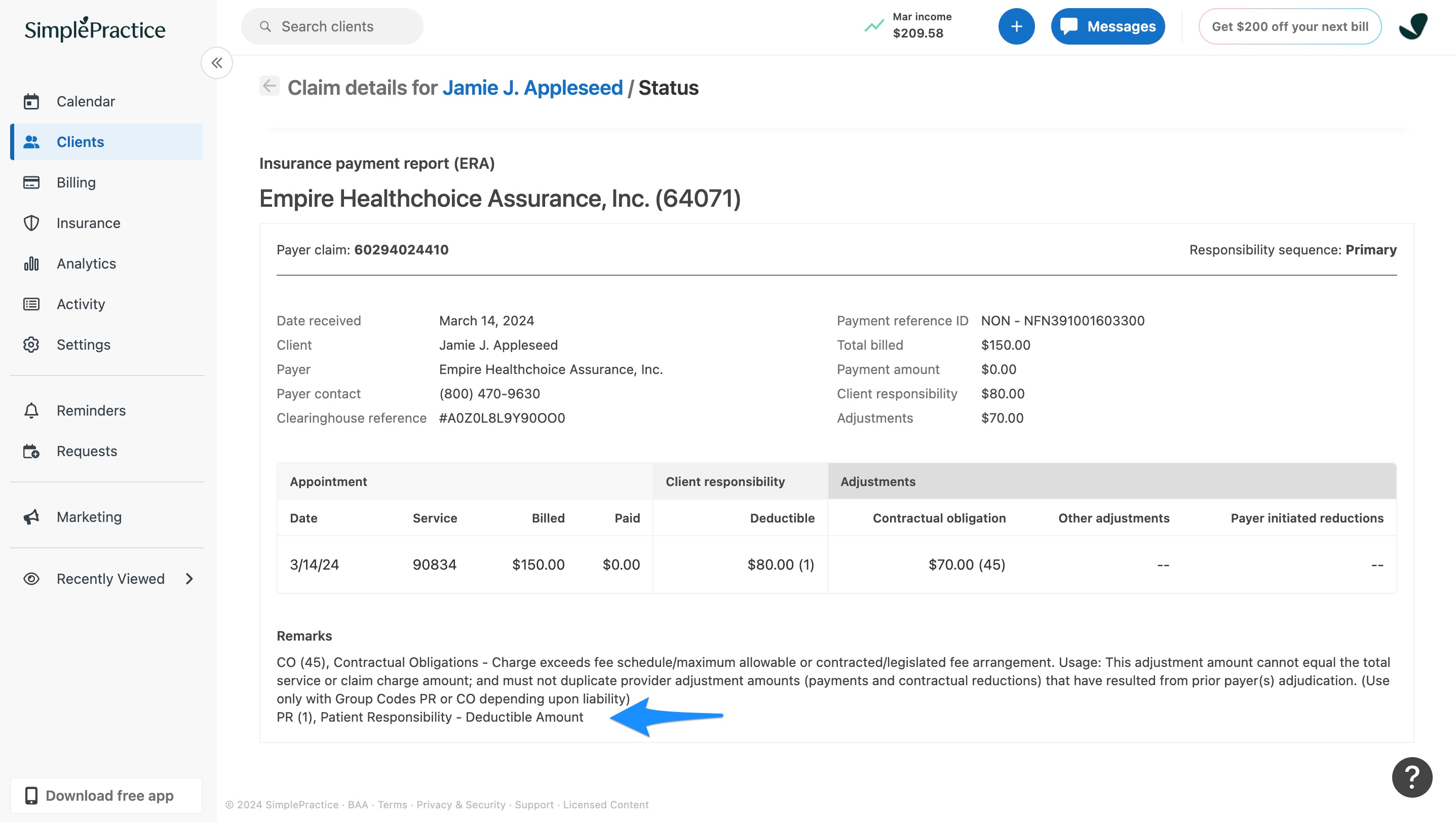The height and width of the screenshot is (822, 1456).
Task: Click payment reference NON - NFN391001603300
Action: pyautogui.click(x=1062, y=321)
